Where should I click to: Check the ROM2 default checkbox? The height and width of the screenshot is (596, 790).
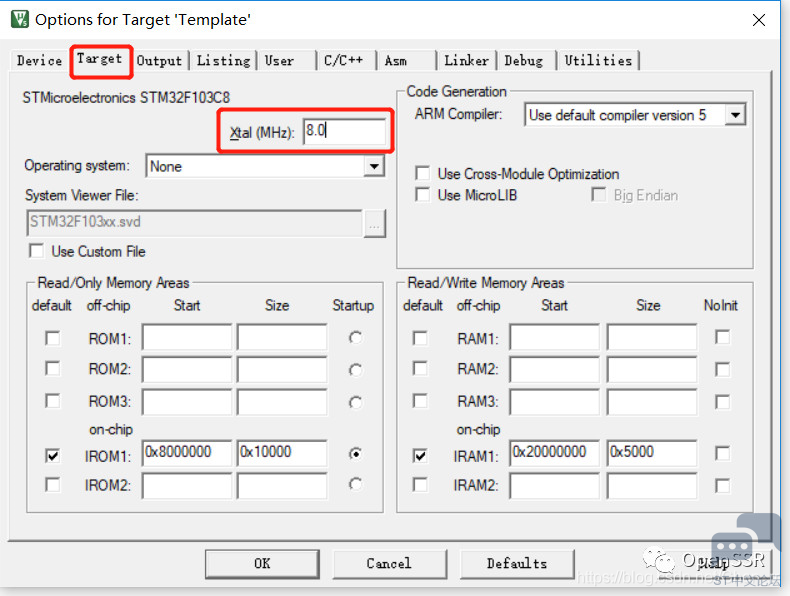[x=52, y=369]
